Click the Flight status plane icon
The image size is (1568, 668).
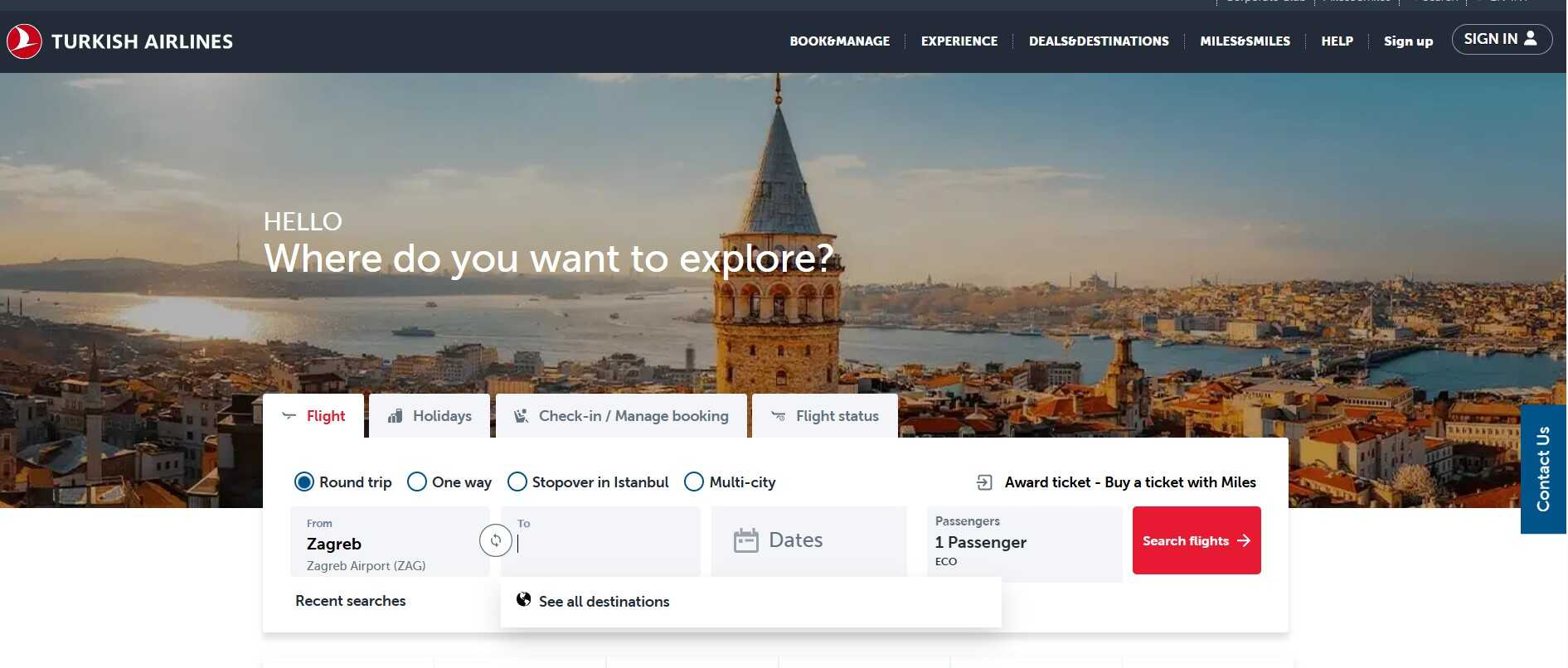point(779,416)
